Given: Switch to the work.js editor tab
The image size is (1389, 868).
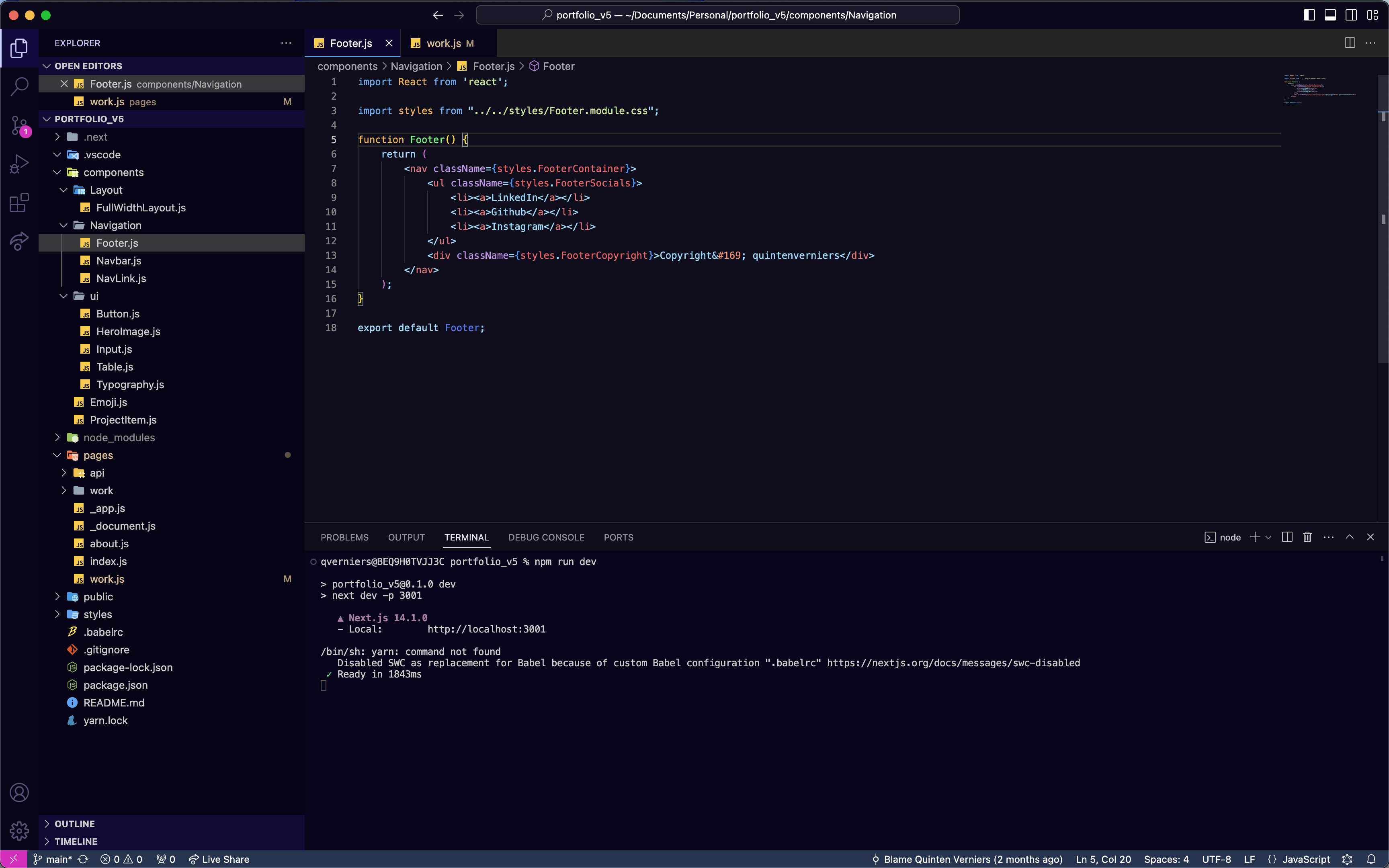Looking at the screenshot, I should coord(449,43).
